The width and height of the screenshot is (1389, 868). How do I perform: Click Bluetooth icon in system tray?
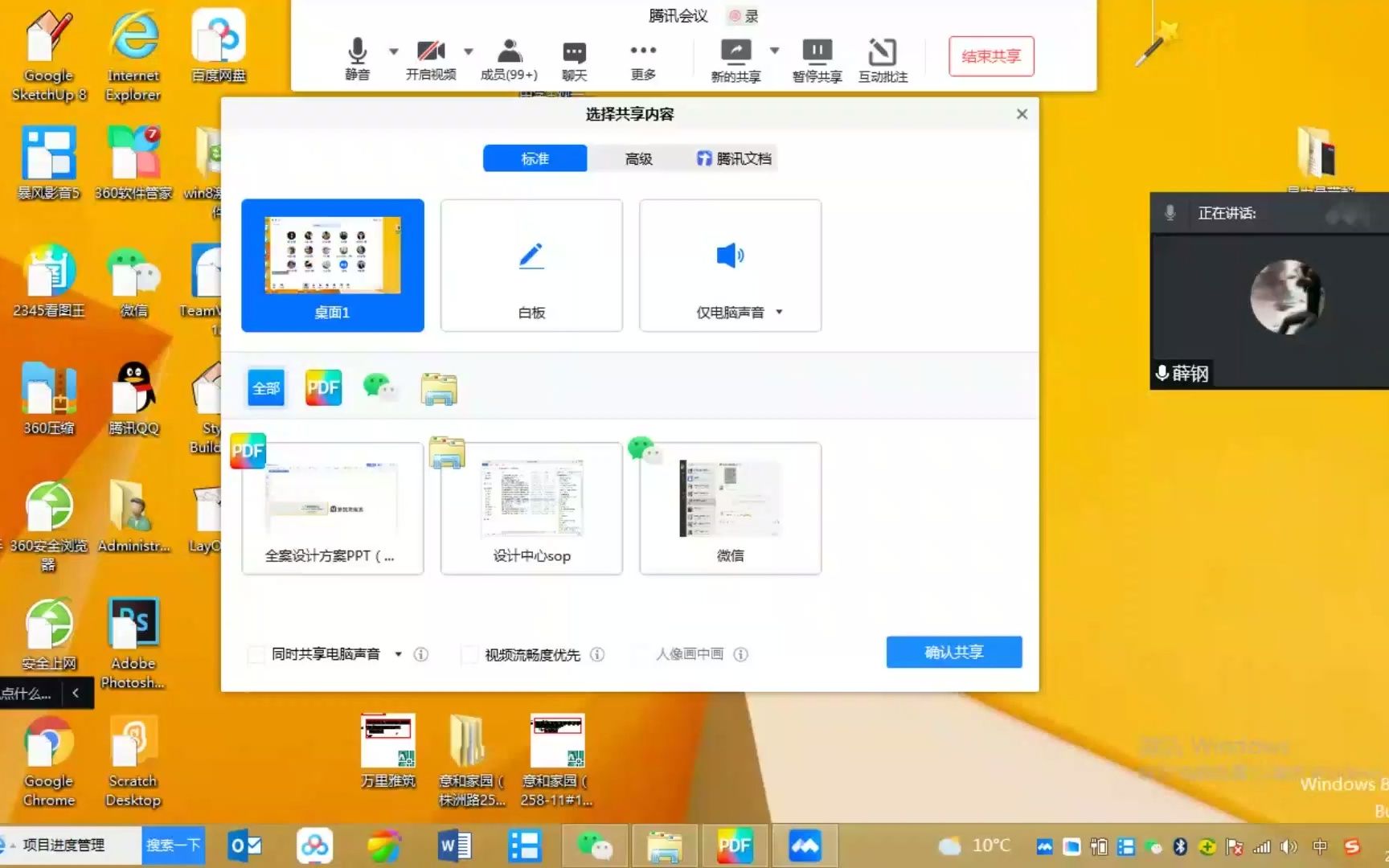[1180, 846]
